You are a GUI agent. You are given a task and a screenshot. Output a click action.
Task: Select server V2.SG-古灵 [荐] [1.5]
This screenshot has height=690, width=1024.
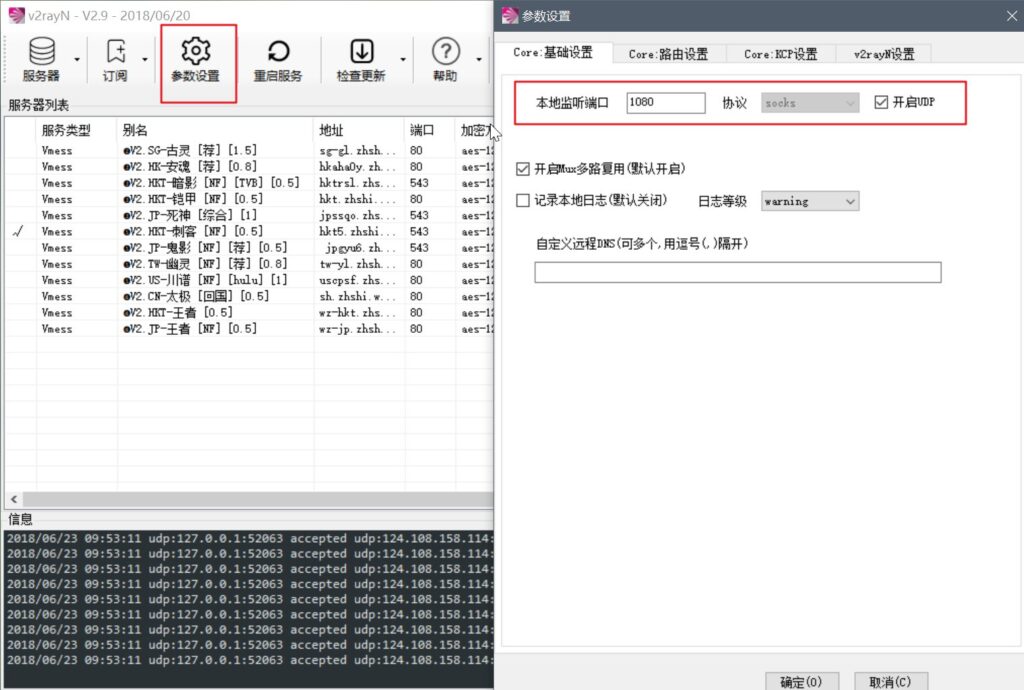pyautogui.click(x=190, y=150)
